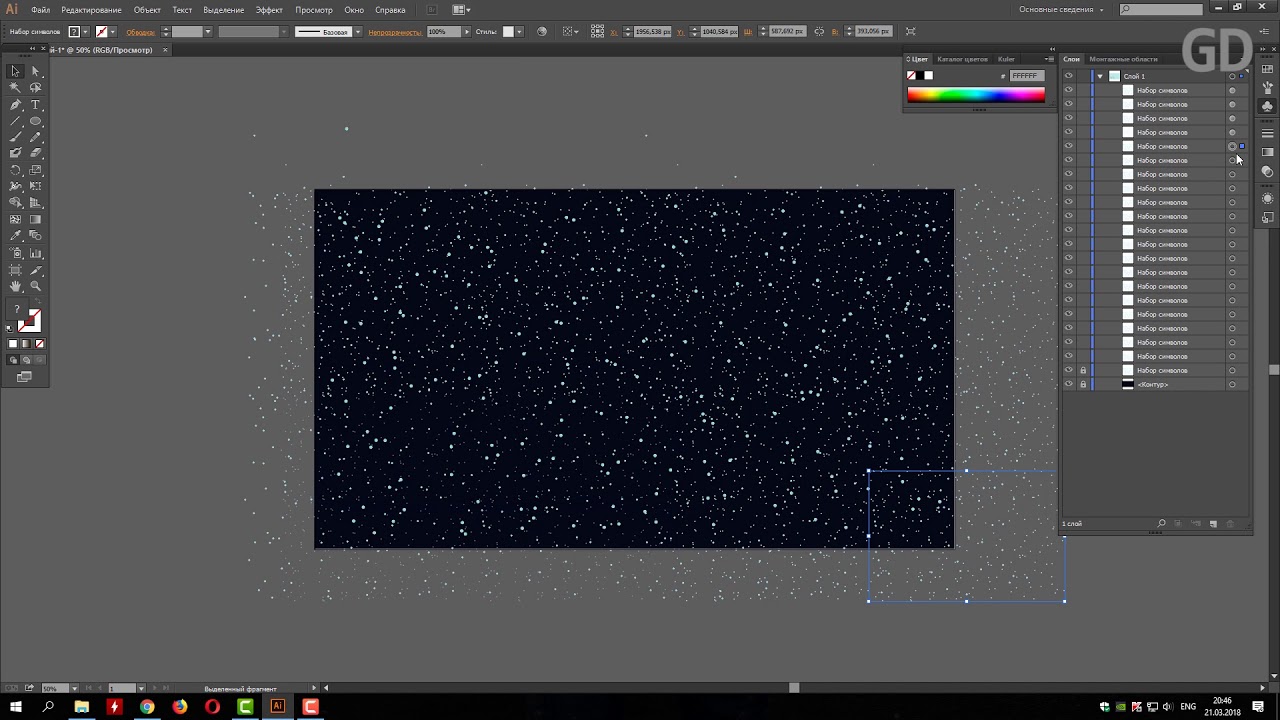The width and height of the screenshot is (1280, 720).
Task: Open the Brushes panel dock icon
Action: (1268, 88)
